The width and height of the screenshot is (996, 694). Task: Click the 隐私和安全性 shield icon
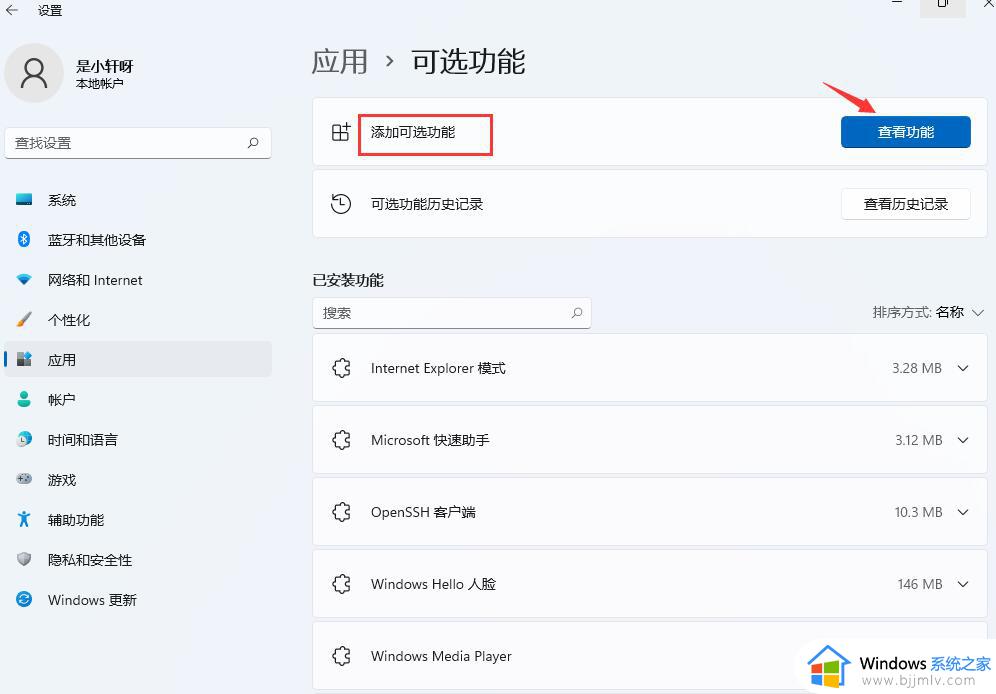pos(24,559)
